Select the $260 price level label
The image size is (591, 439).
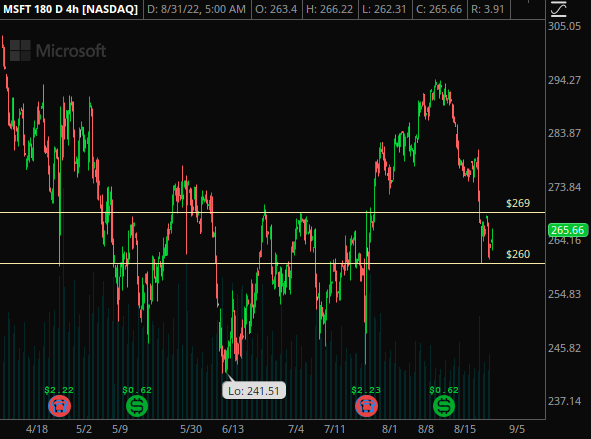518,254
